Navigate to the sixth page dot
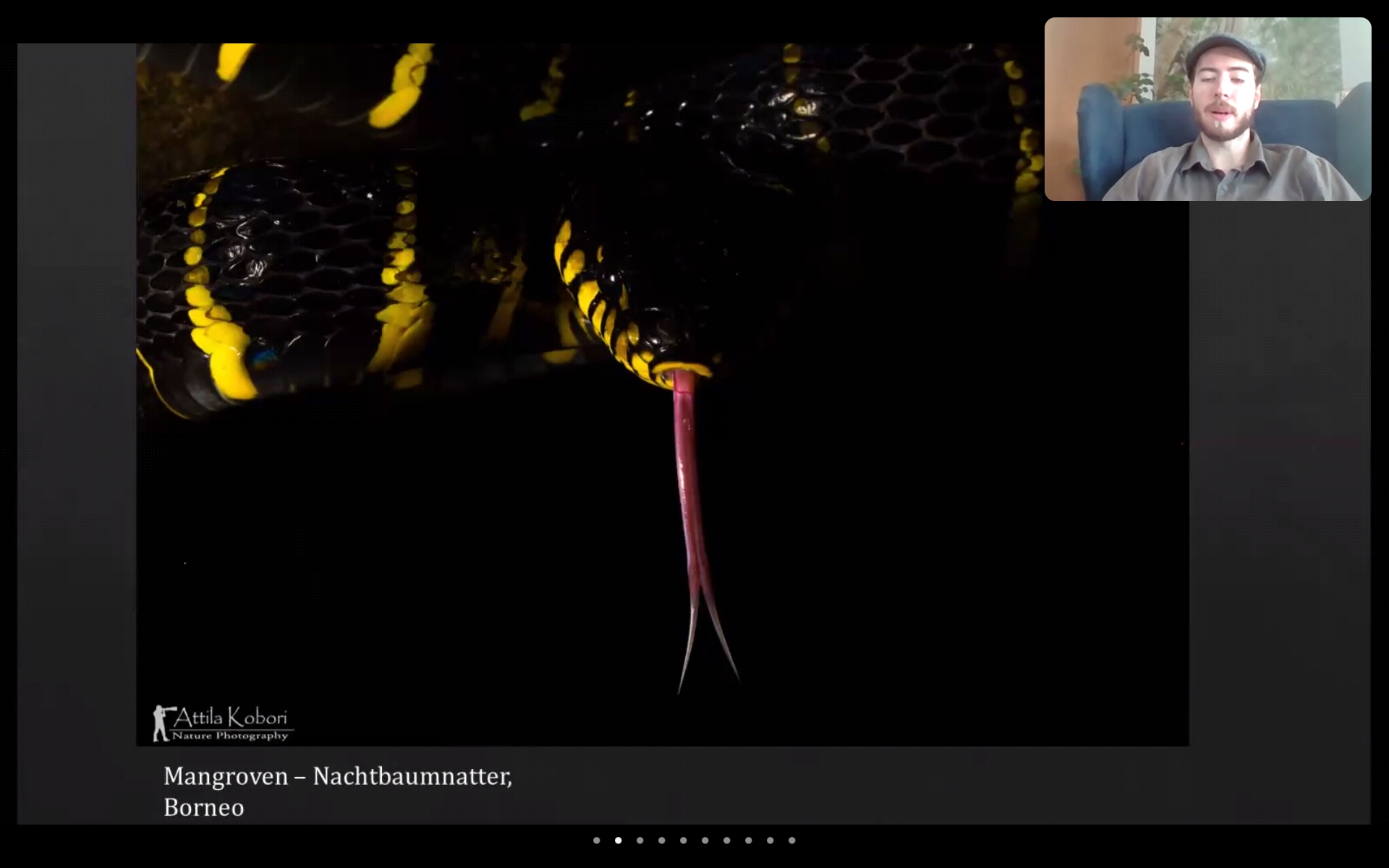This screenshot has height=868, width=1389. 705,841
